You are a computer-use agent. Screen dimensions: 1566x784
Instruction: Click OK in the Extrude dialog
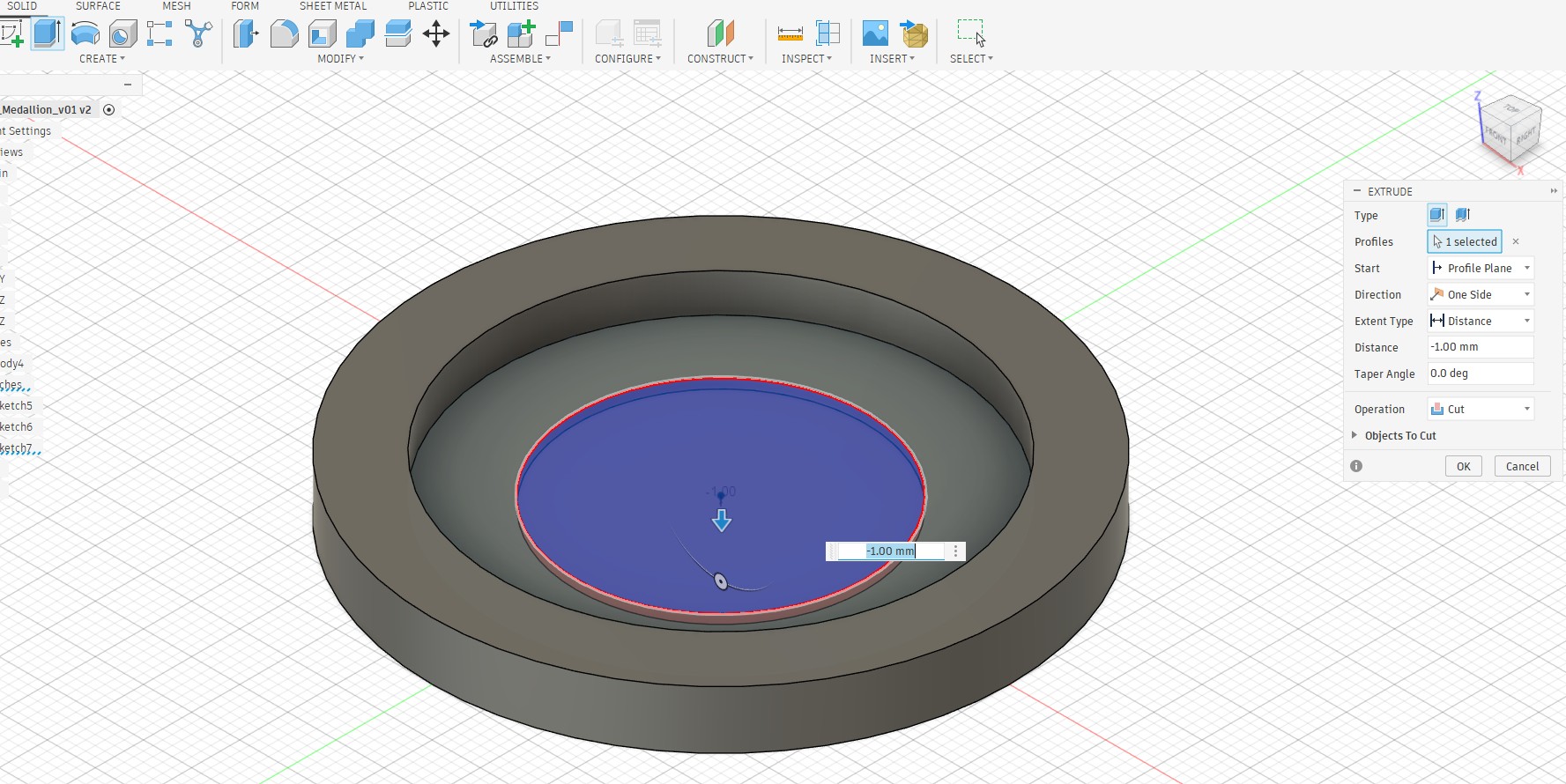point(1463,466)
